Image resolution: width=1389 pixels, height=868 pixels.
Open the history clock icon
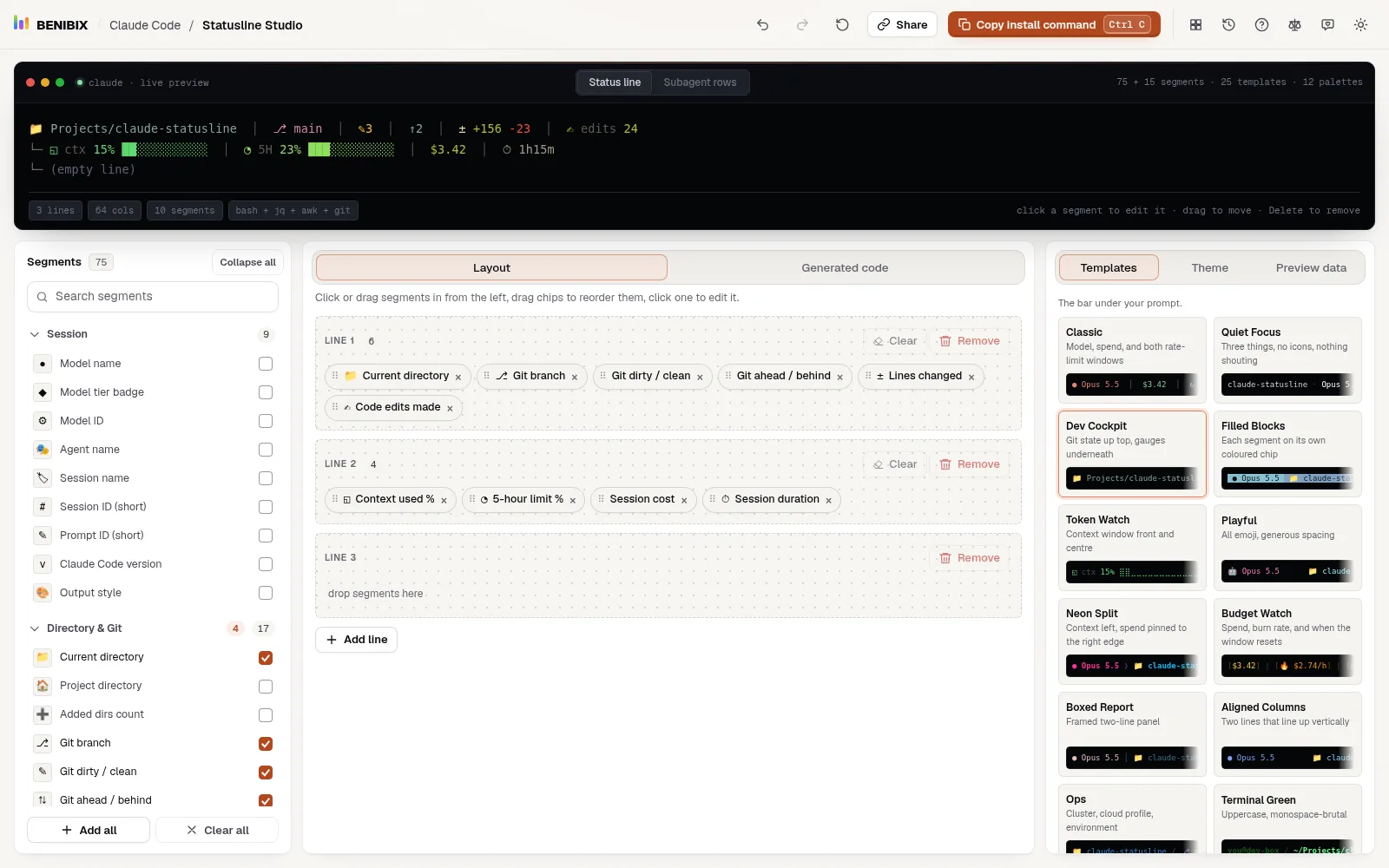point(1228,25)
